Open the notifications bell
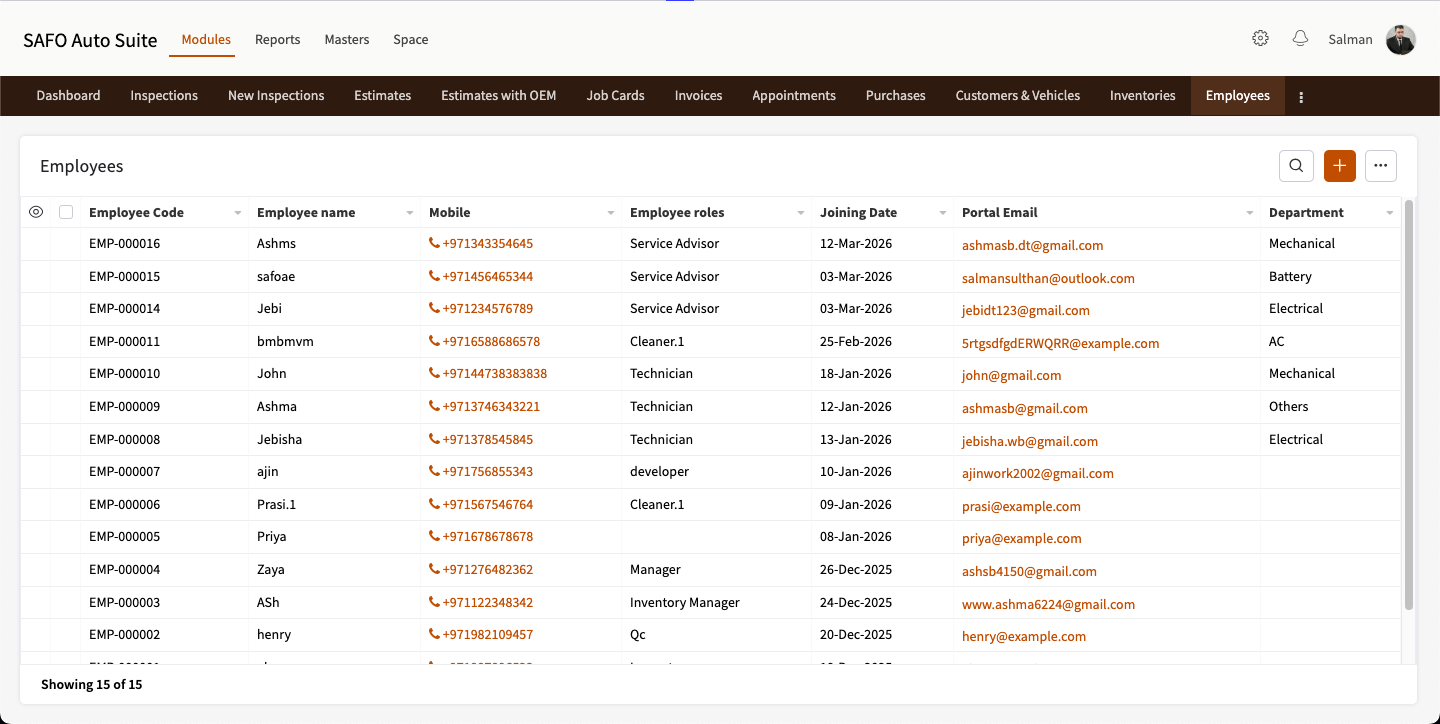The image size is (1440, 724). click(1300, 39)
